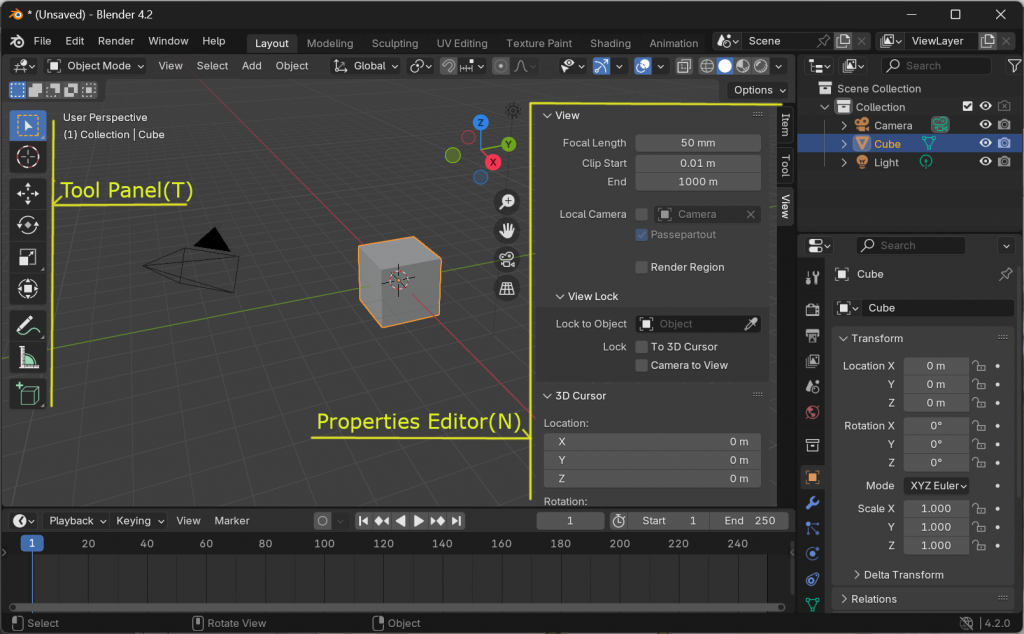Select the Light object in the outliner

[886, 162]
